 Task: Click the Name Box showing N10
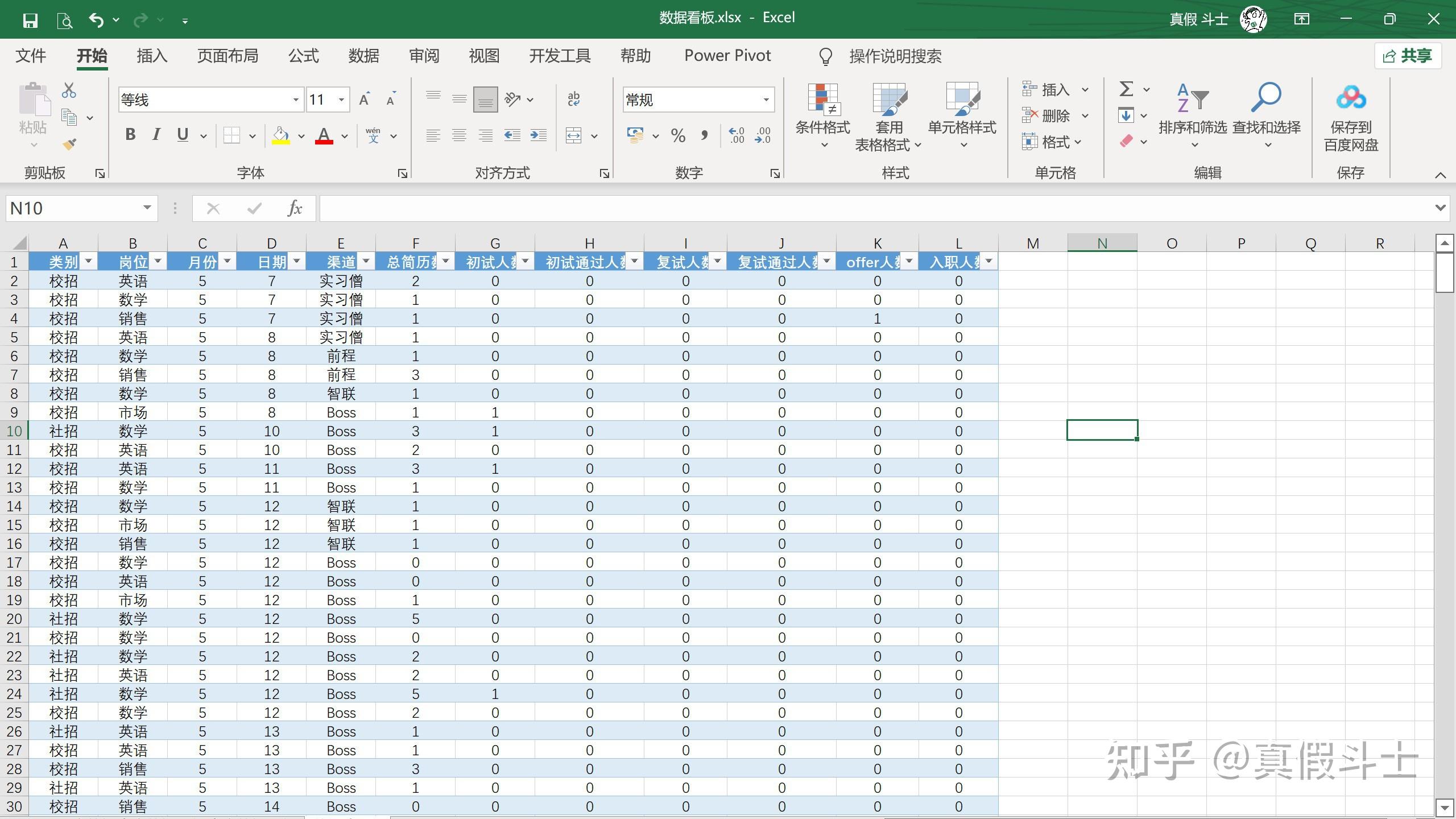[x=74, y=209]
